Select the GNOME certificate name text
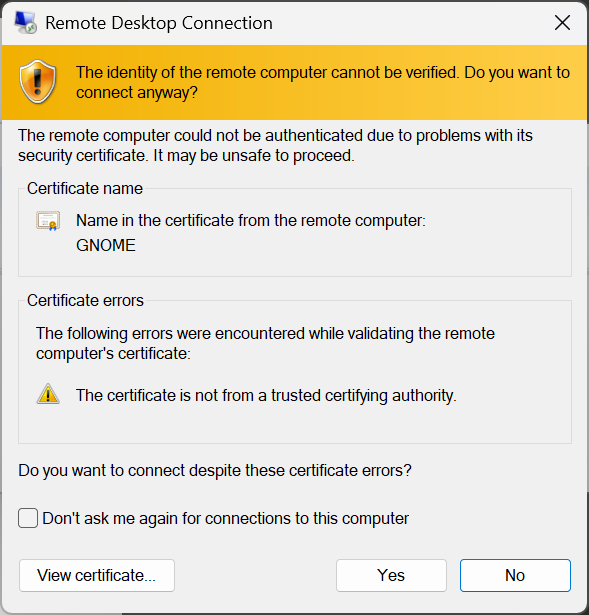Screen dimensions: 589x615 [x=106, y=246]
